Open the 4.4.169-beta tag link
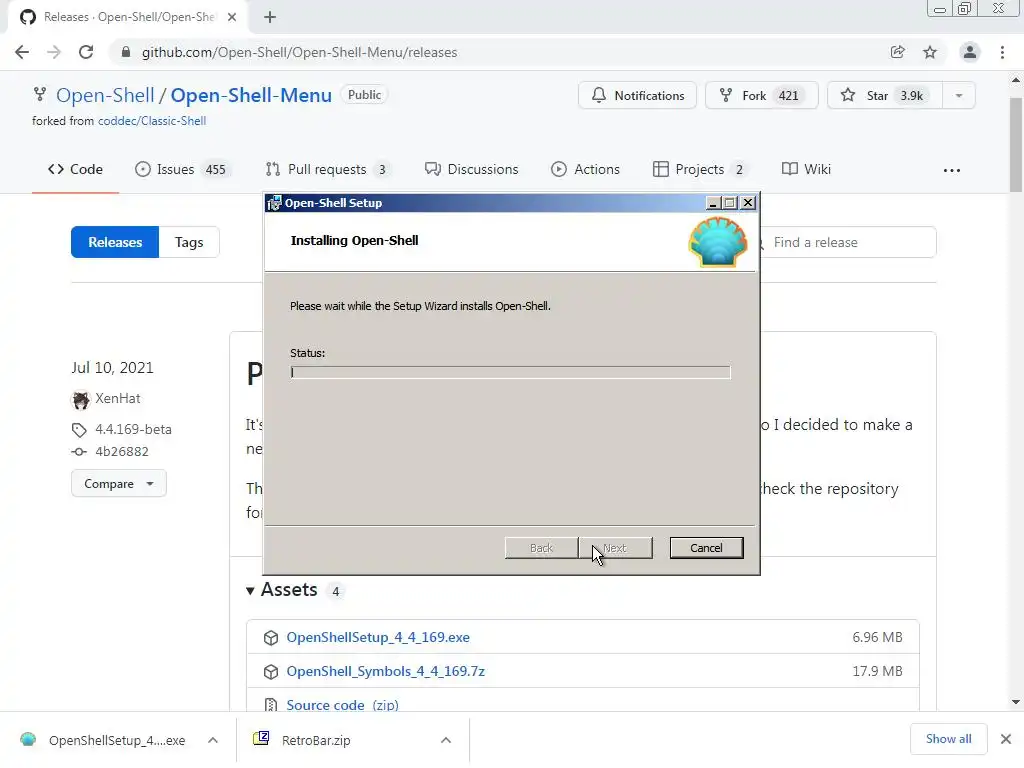Screen dimensions: 1024x768 (133, 429)
